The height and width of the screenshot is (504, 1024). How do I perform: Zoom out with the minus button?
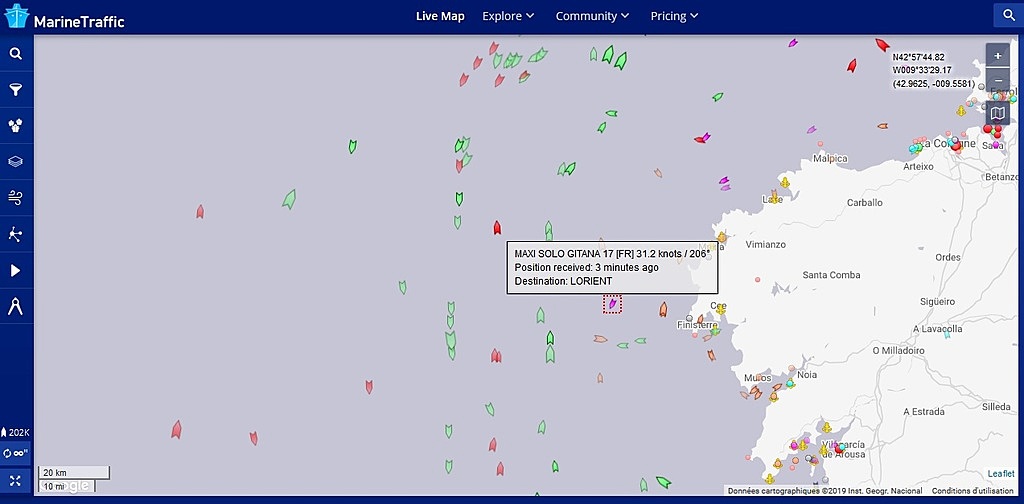tap(997, 80)
